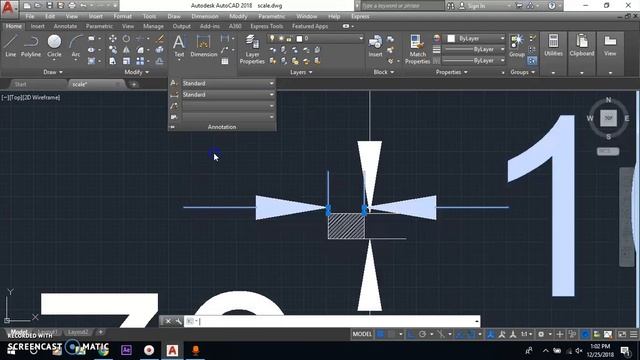Viewport: 640px width, 360px height.
Task: Click the customization hamburger icon in status bar
Action: pyautogui.click(x=633, y=334)
